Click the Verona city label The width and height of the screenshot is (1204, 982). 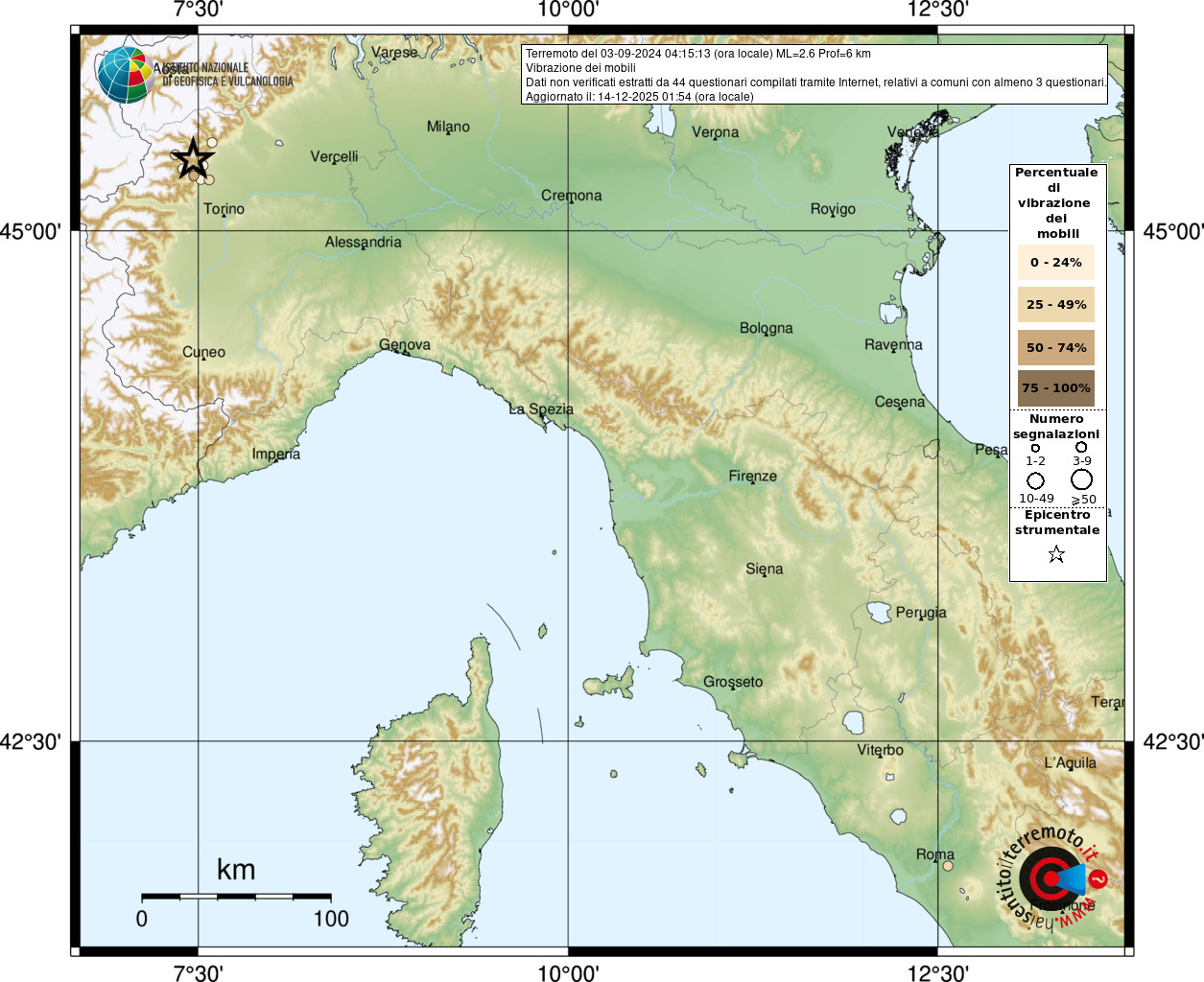(716, 132)
